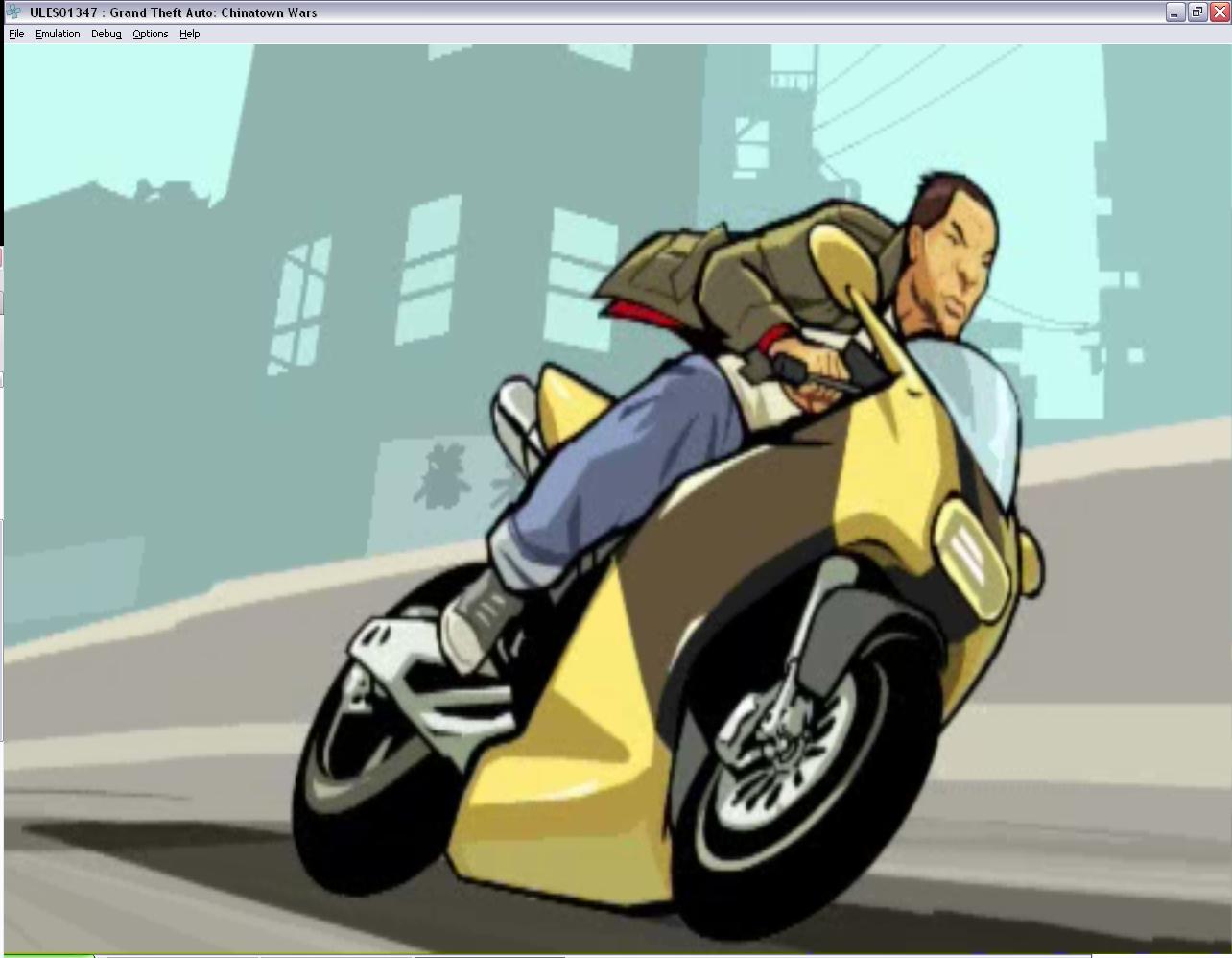Click the emulator app icon in title bar
The width and height of the screenshot is (1232, 958).
tap(13, 12)
